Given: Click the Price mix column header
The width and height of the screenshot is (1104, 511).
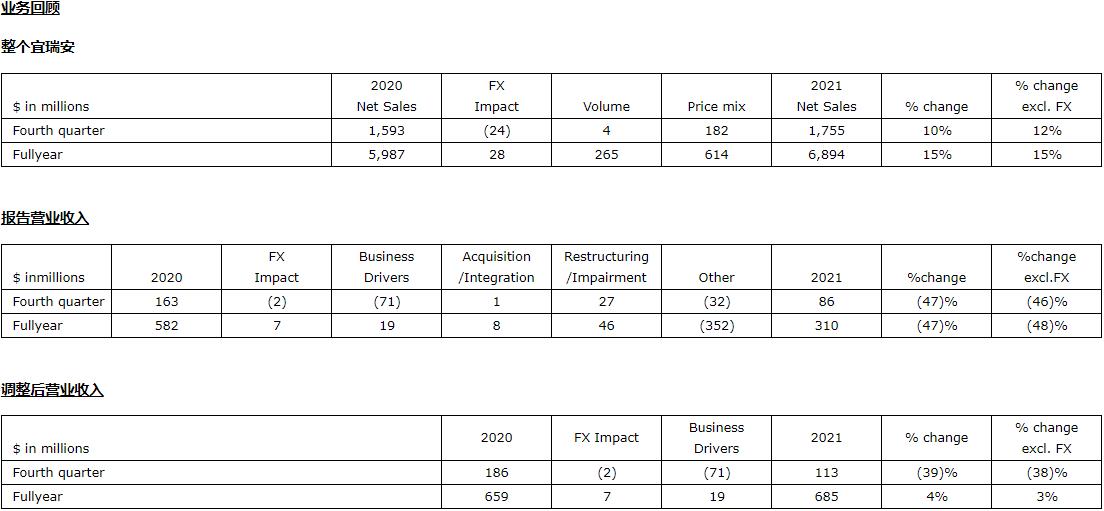Looking at the screenshot, I should [x=716, y=107].
